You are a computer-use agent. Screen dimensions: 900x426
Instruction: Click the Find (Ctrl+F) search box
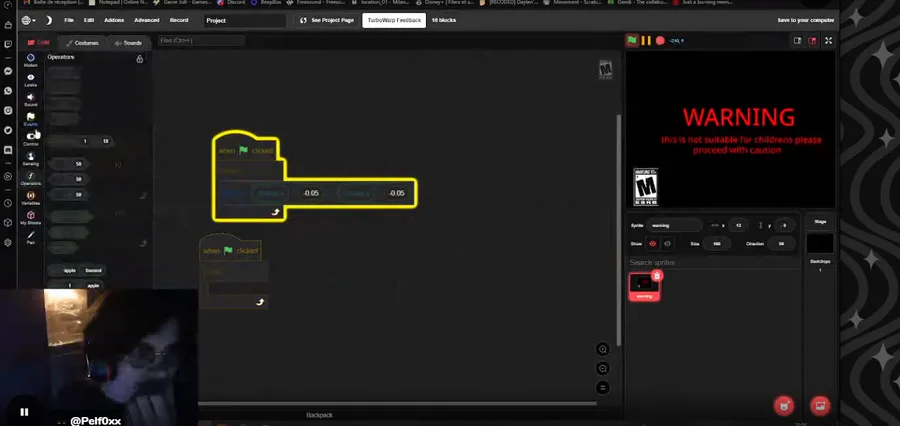201,41
